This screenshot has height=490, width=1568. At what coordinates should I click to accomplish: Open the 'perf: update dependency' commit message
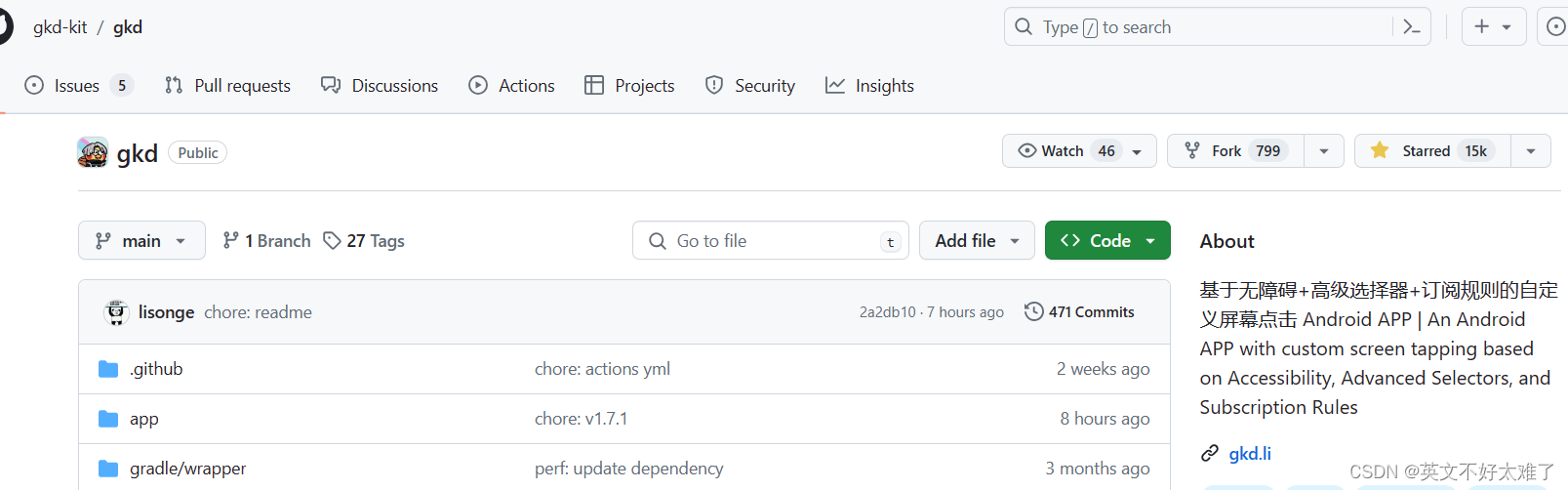[x=629, y=469]
